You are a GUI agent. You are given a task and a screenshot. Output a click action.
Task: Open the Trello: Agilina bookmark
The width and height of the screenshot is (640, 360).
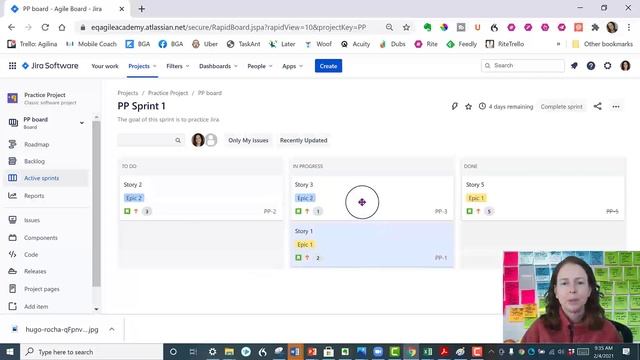pyautogui.click(x=33, y=44)
